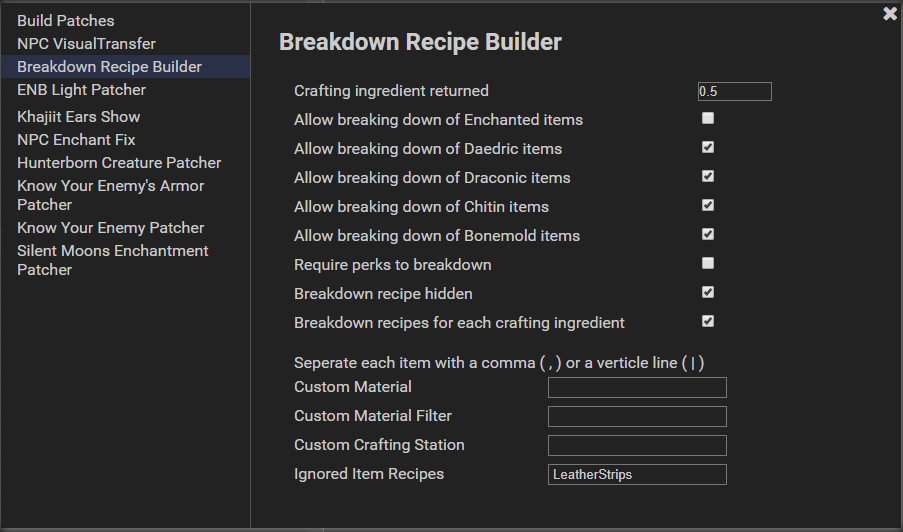This screenshot has height=532, width=903.
Task: Uncheck Allow breaking down of Daedric items
Action: coord(708,147)
